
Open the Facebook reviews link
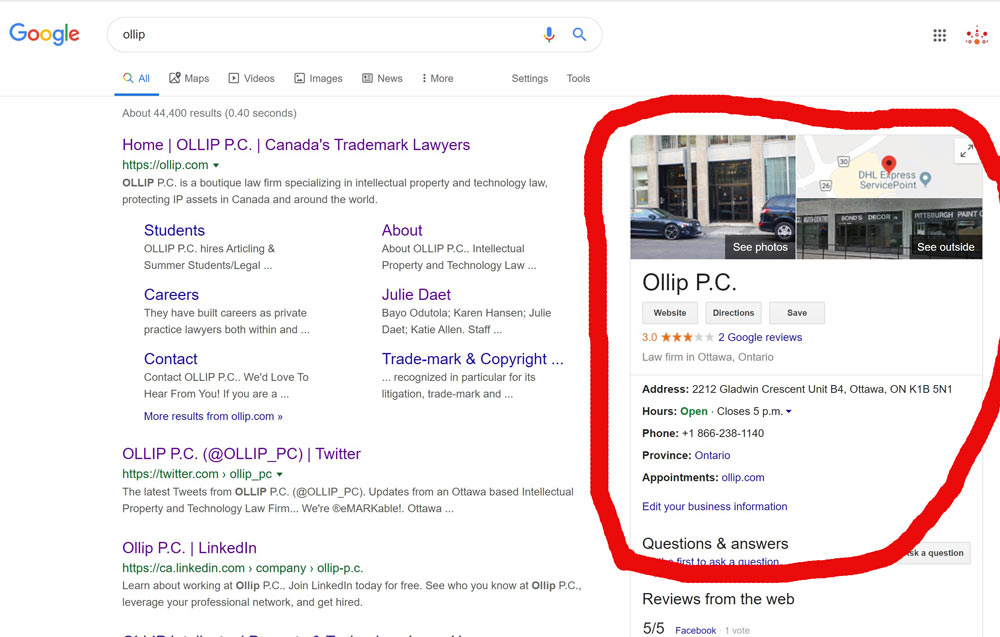tap(695, 631)
